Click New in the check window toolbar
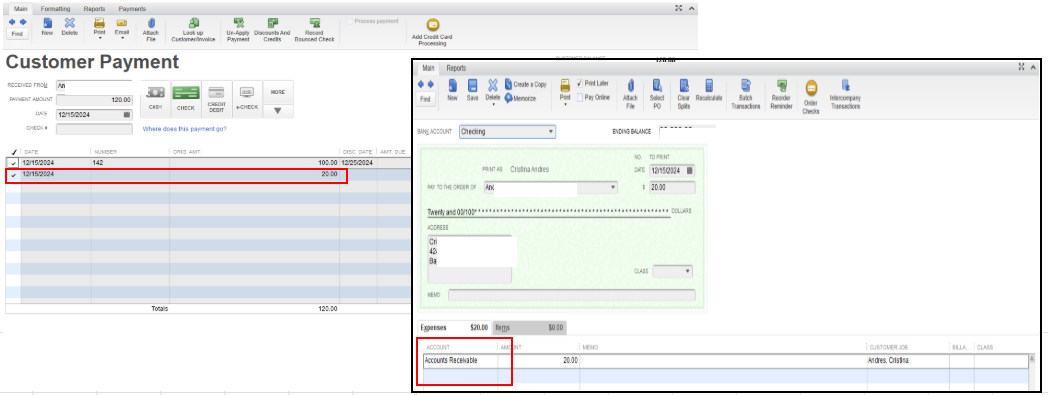The height and width of the screenshot is (395, 1048). 452,89
